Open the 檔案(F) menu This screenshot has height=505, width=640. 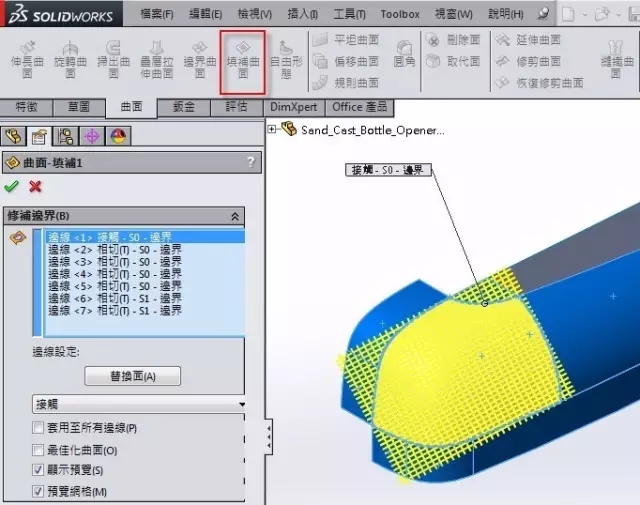pos(157,14)
